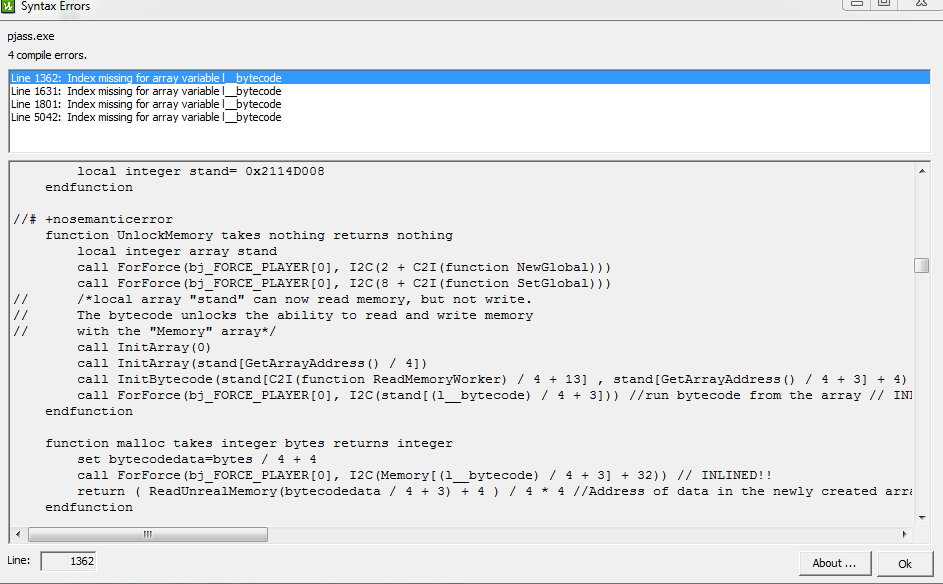Viewport: 943px width, 584px height.
Task: Close the Syntax Errors dialog
Action: (920, 4)
